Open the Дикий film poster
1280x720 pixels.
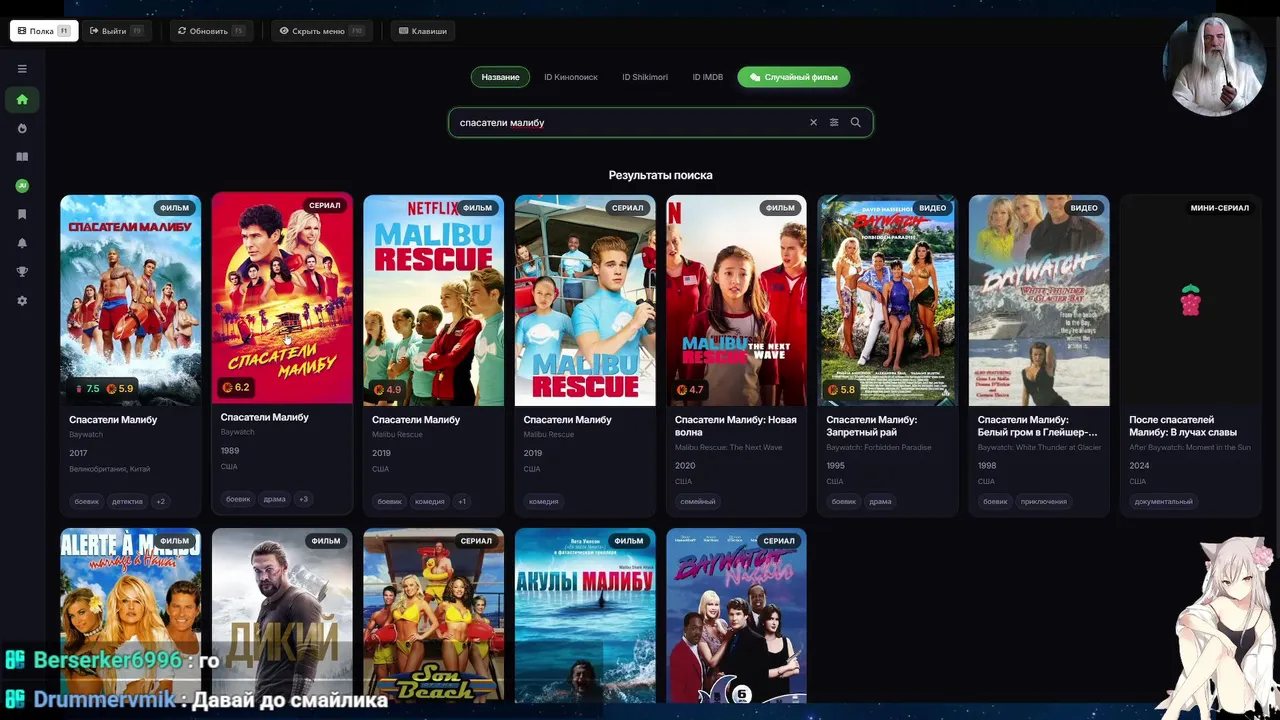(x=282, y=615)
